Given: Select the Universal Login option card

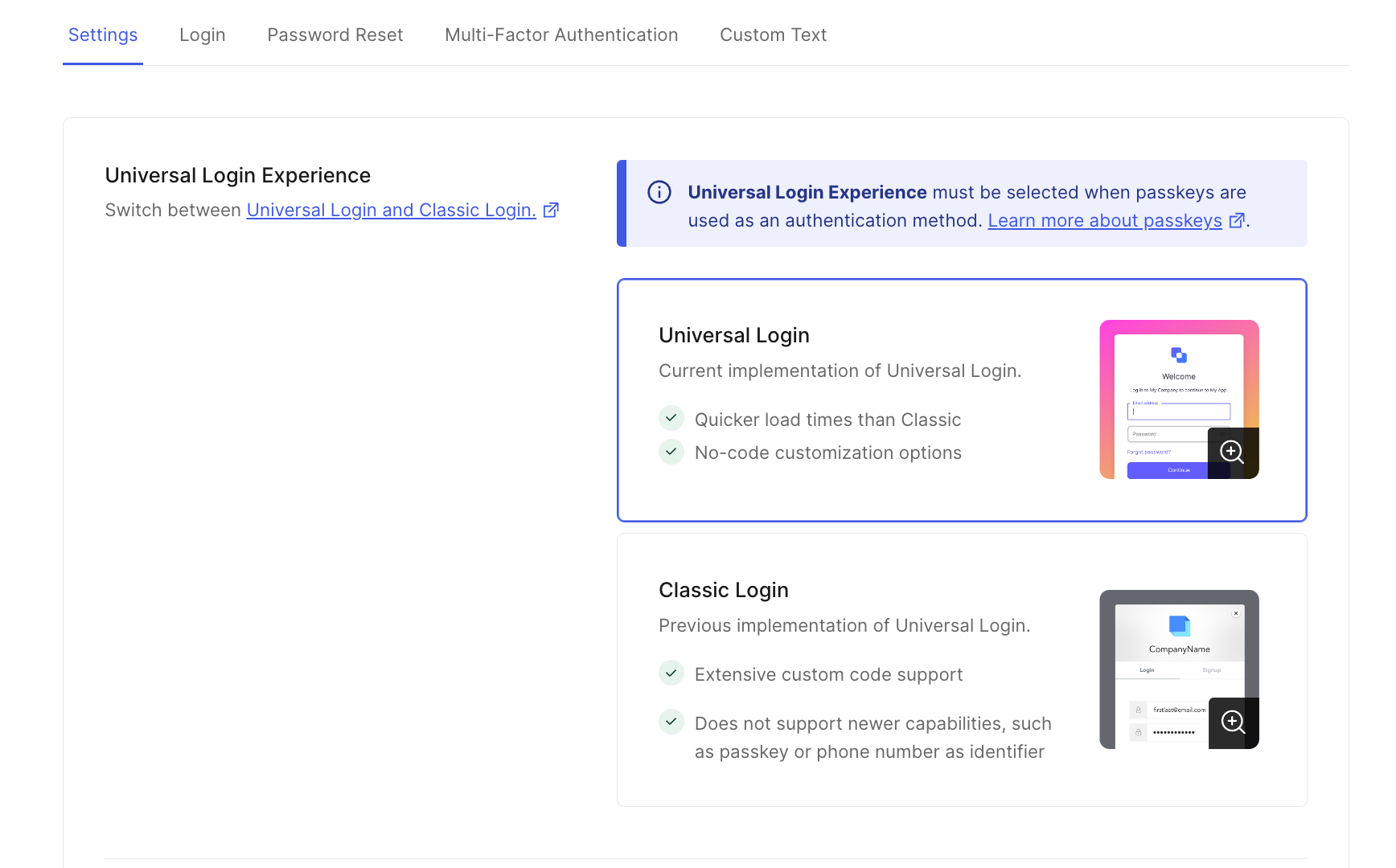Looking at the screenshot, I should tap(962, 400).
